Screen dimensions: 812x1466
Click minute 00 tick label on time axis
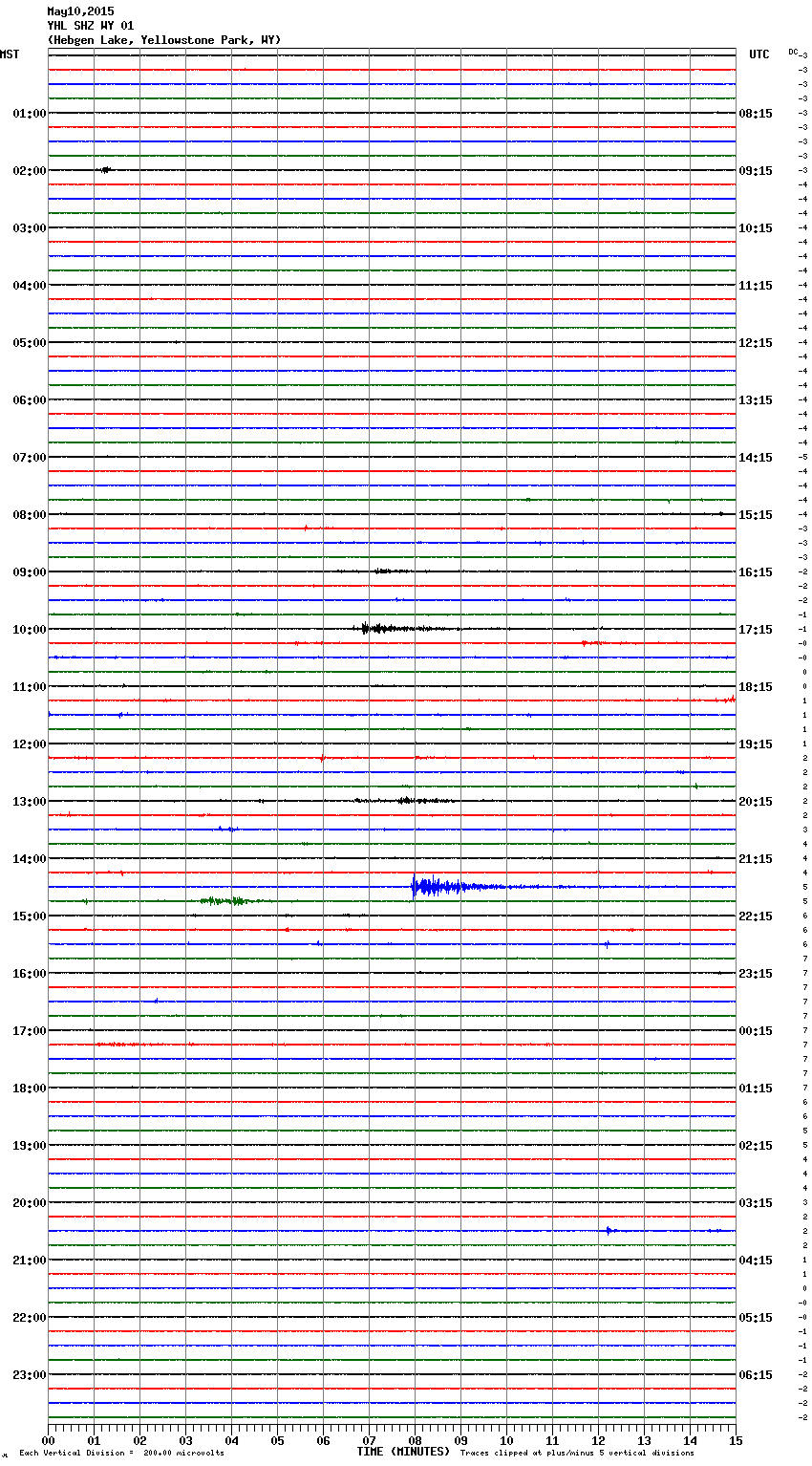click(48, 1440)
